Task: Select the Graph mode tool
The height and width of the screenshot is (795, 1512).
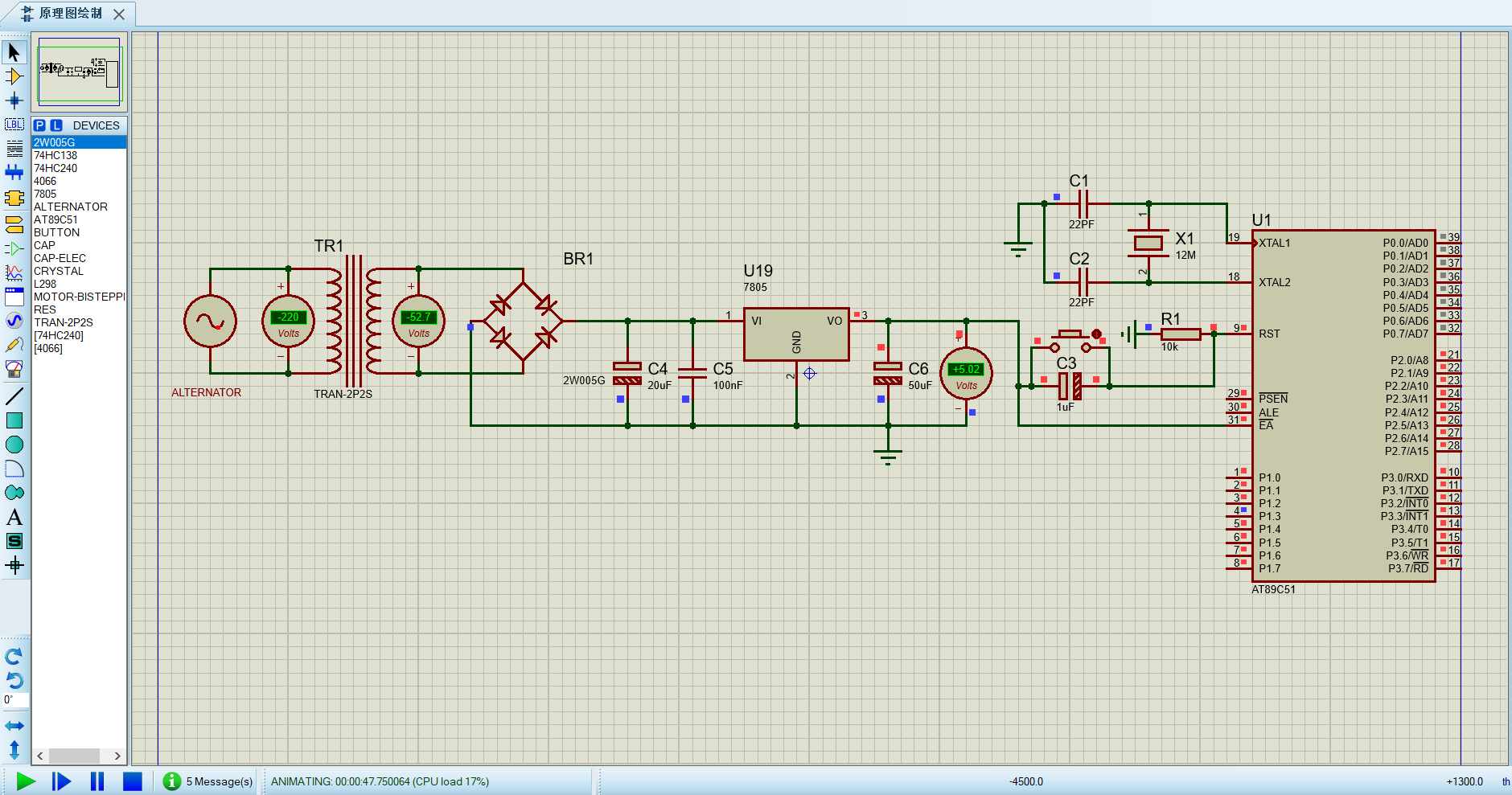Action: coord(14,273)
